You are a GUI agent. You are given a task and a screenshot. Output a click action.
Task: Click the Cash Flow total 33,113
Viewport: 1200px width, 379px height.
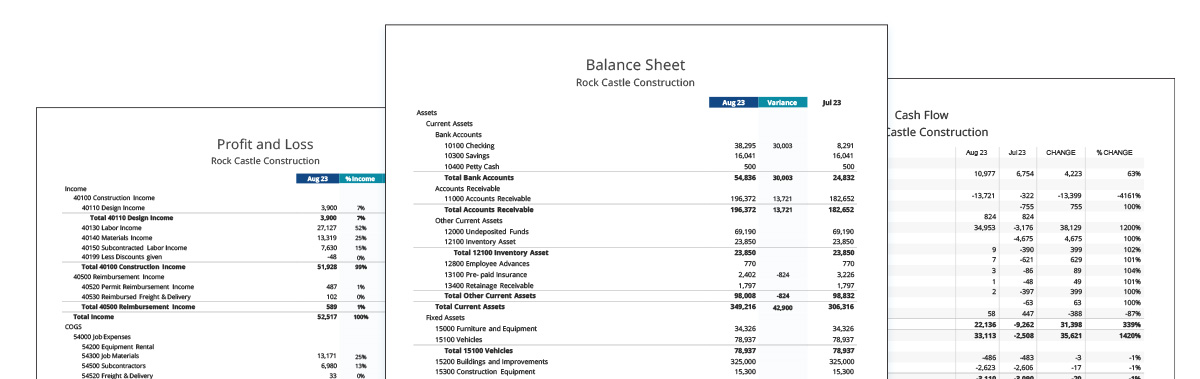(x=984, y=336)
